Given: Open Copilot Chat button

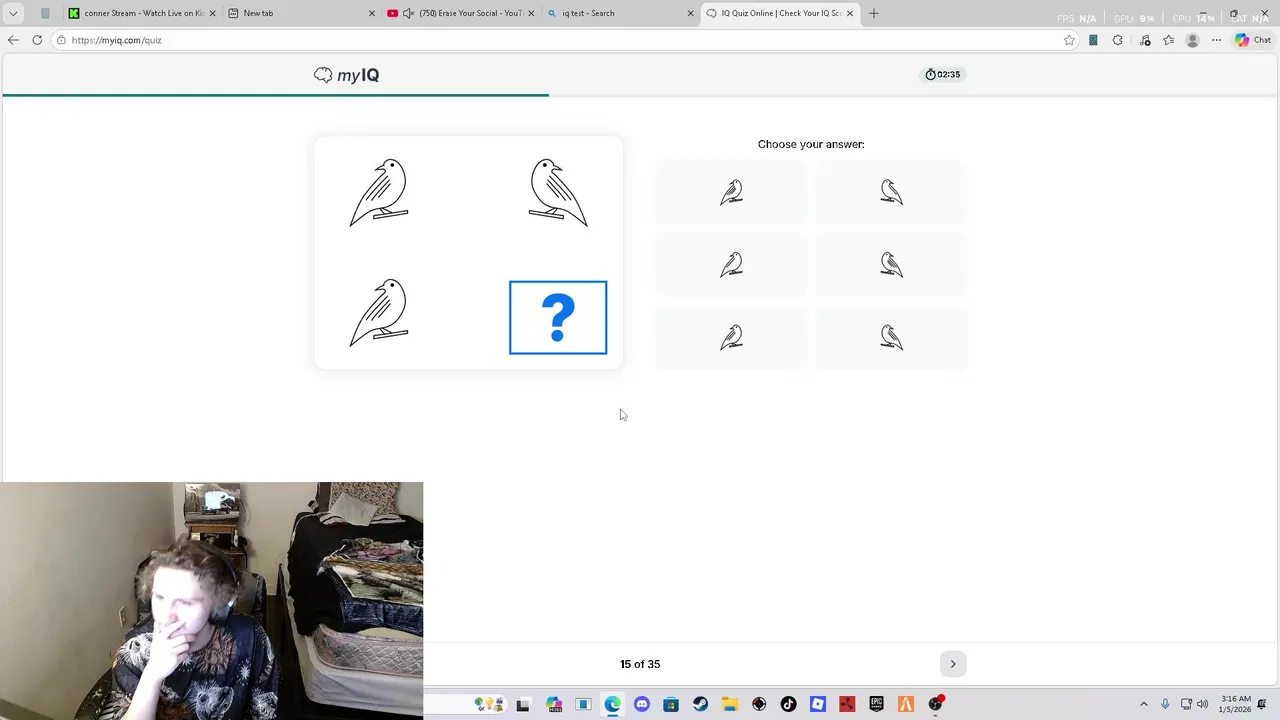Looking at the screenshot, I should click(1253, 40).
